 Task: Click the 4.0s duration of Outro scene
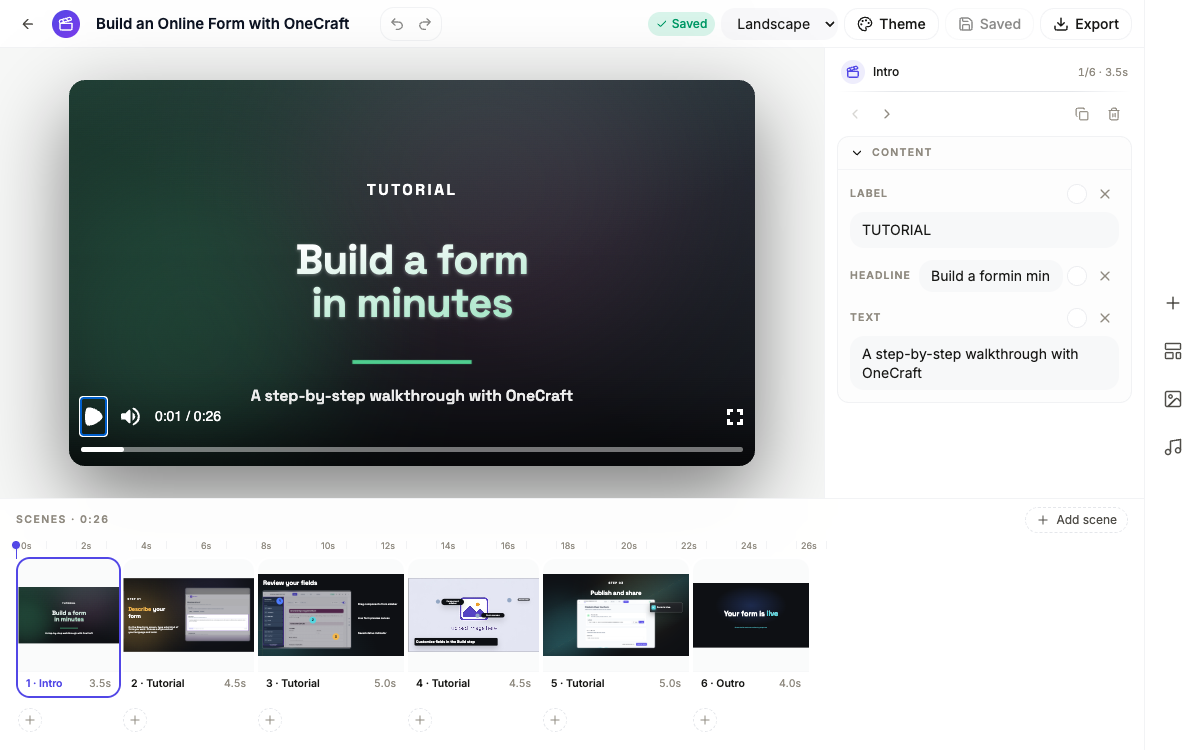click(x=790, y=684)
